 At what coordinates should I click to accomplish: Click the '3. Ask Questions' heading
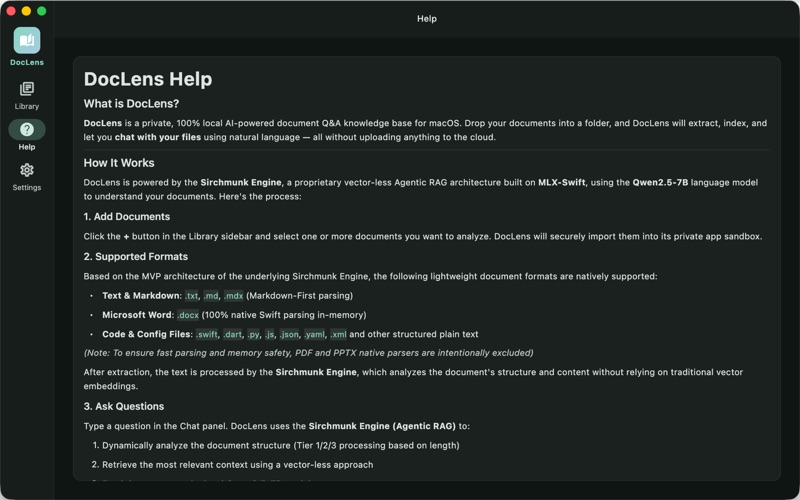(x=124, y=407)
